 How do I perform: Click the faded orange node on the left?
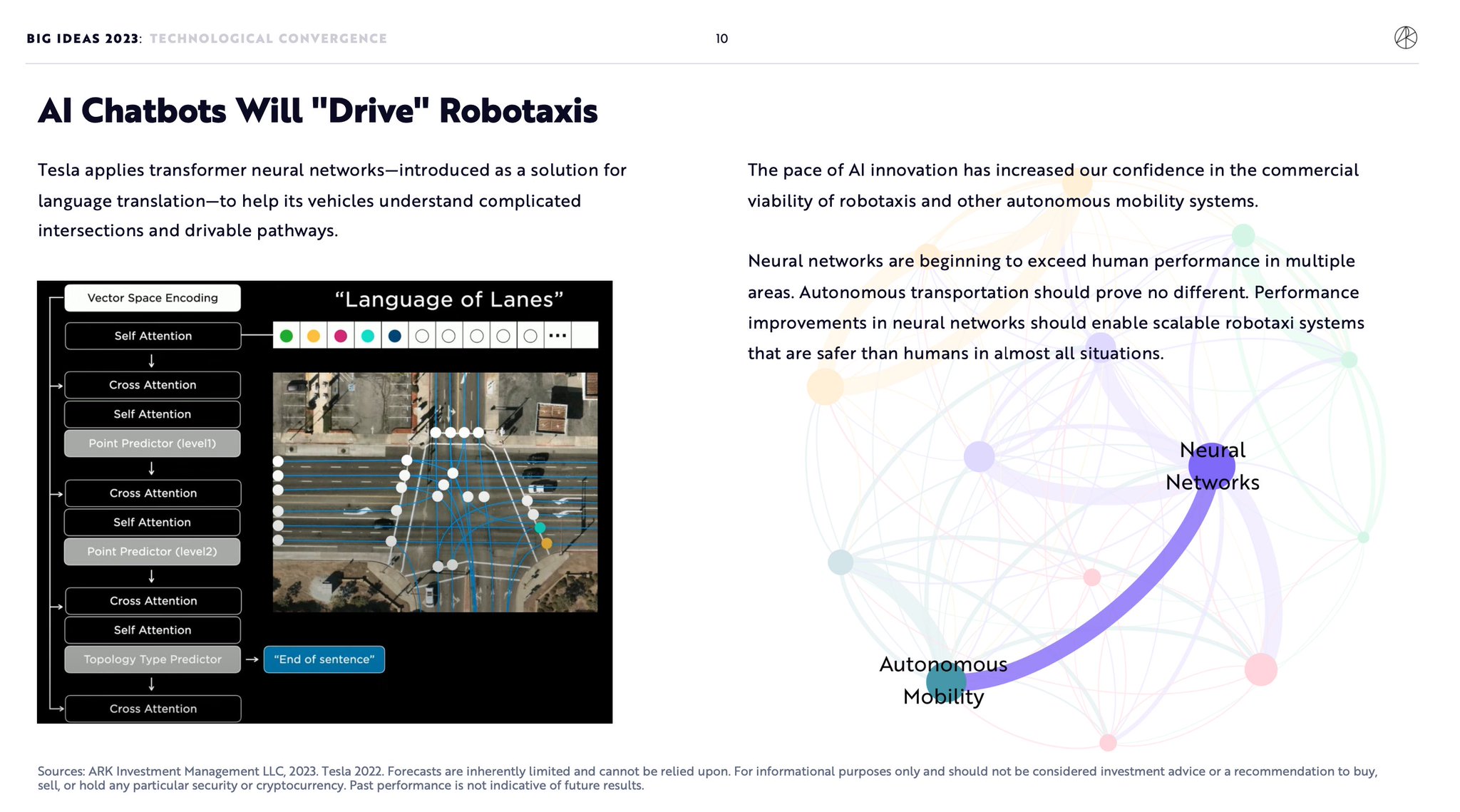(x=825, y=386)
